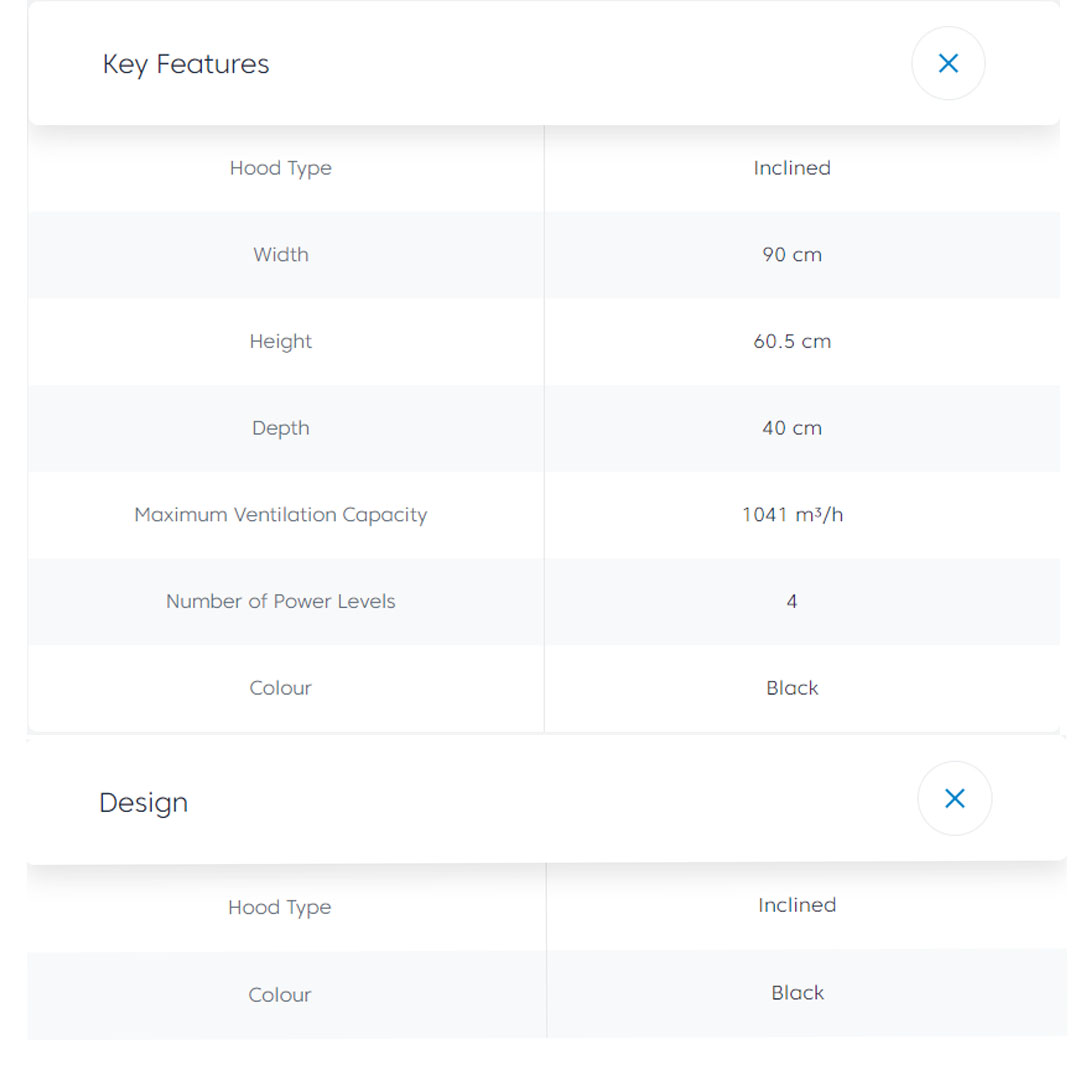The height and width of the screenshot is (1080, 1080).
Task: Click Black value in Design section
Action: point(797,993)
